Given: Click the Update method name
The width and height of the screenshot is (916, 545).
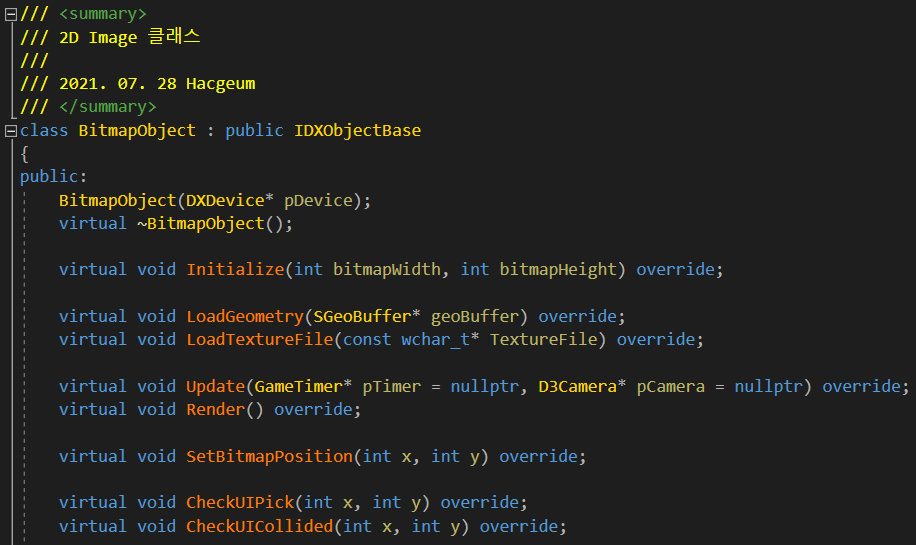Looking at the screenshot, I should pyautogui.click(x=216, y=386).
